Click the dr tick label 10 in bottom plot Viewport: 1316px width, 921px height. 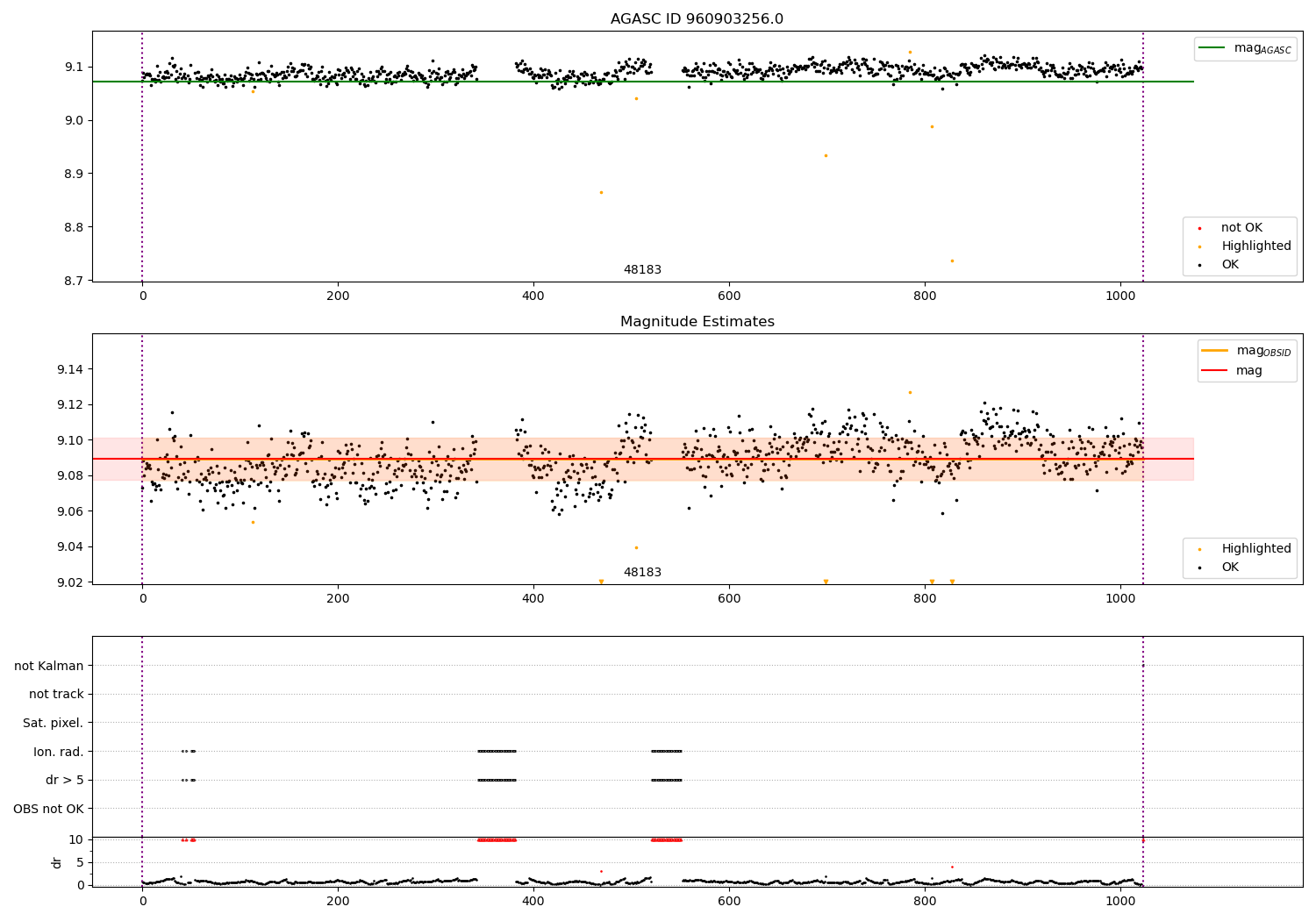pos(76,839)
